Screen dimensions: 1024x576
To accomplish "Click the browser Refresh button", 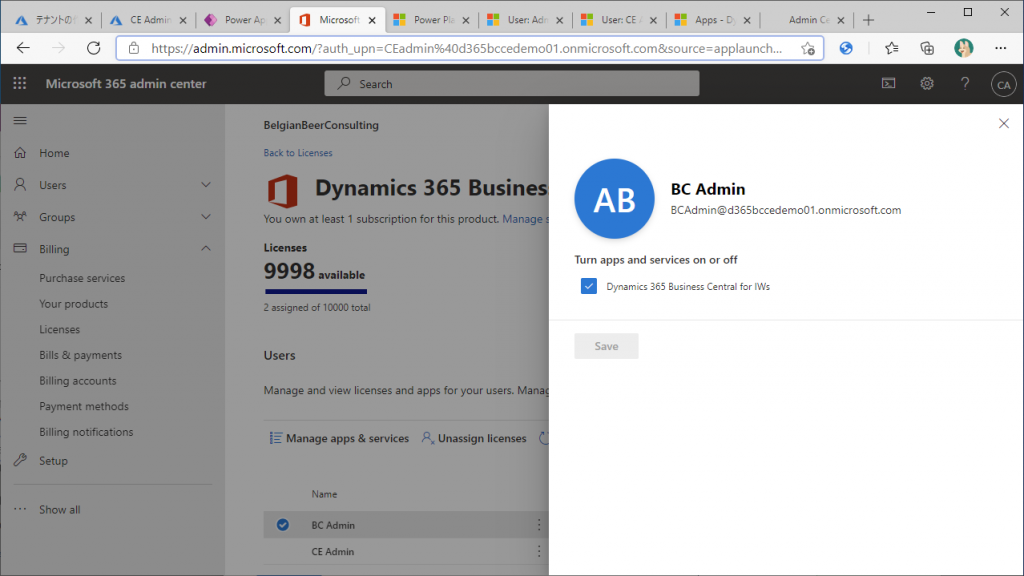I will coord(93,48).
